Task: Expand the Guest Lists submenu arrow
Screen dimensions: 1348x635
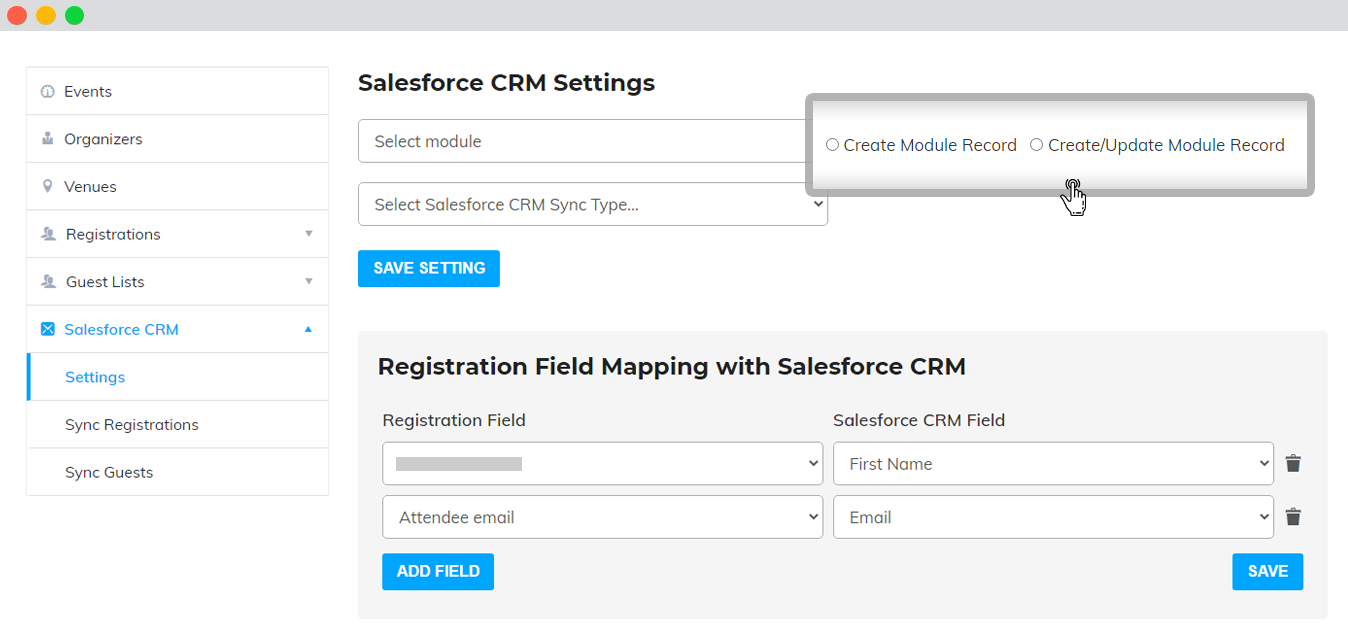Action: tap(309, 282)
